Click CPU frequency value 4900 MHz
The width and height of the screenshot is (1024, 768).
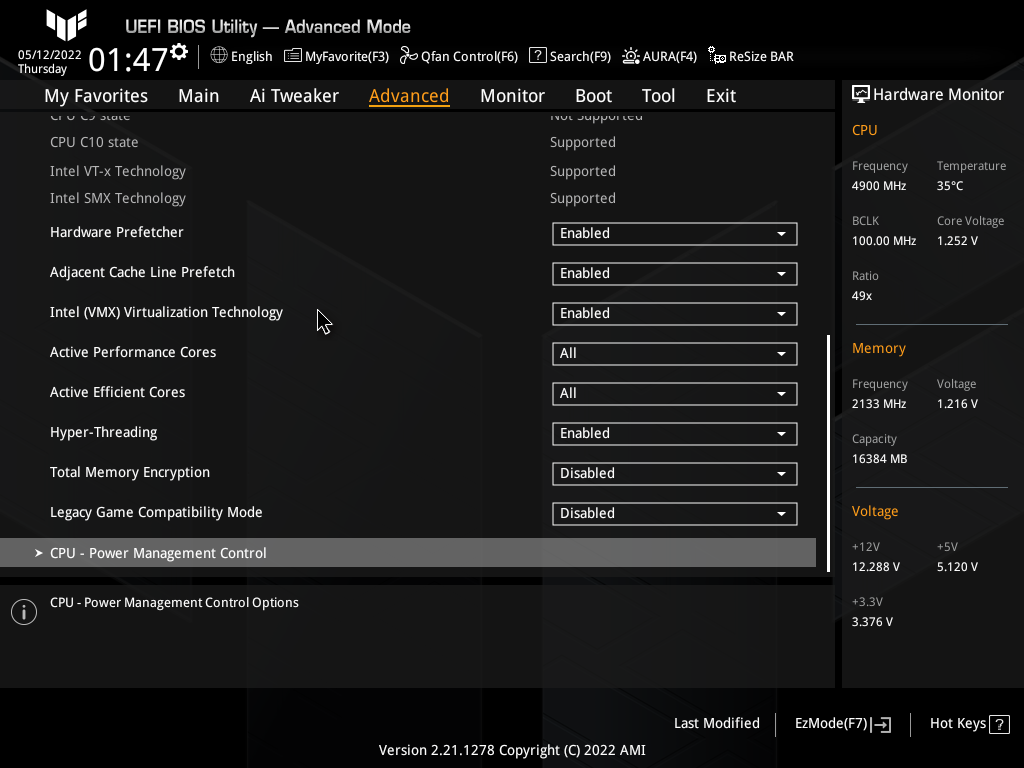[x=879, y=186]
